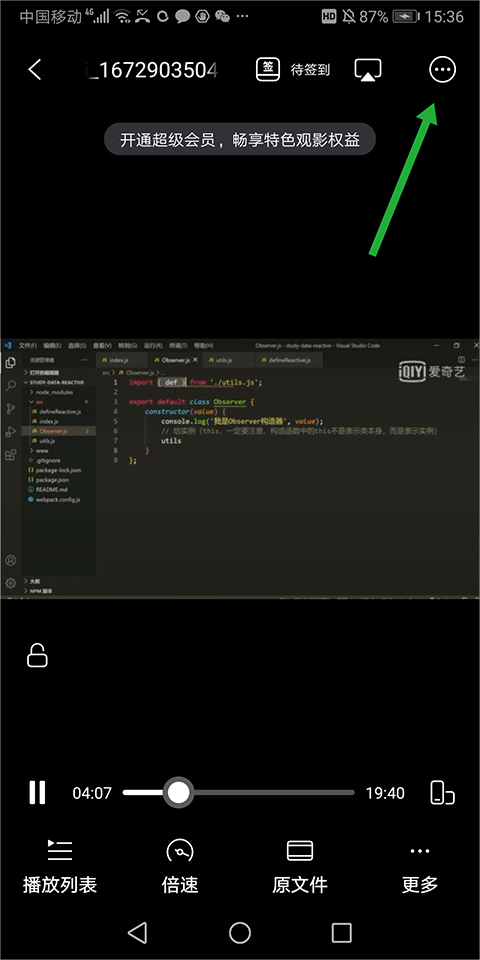Tap the video frame showing Observer.js code
480x960 pixels.
point(240,469)
